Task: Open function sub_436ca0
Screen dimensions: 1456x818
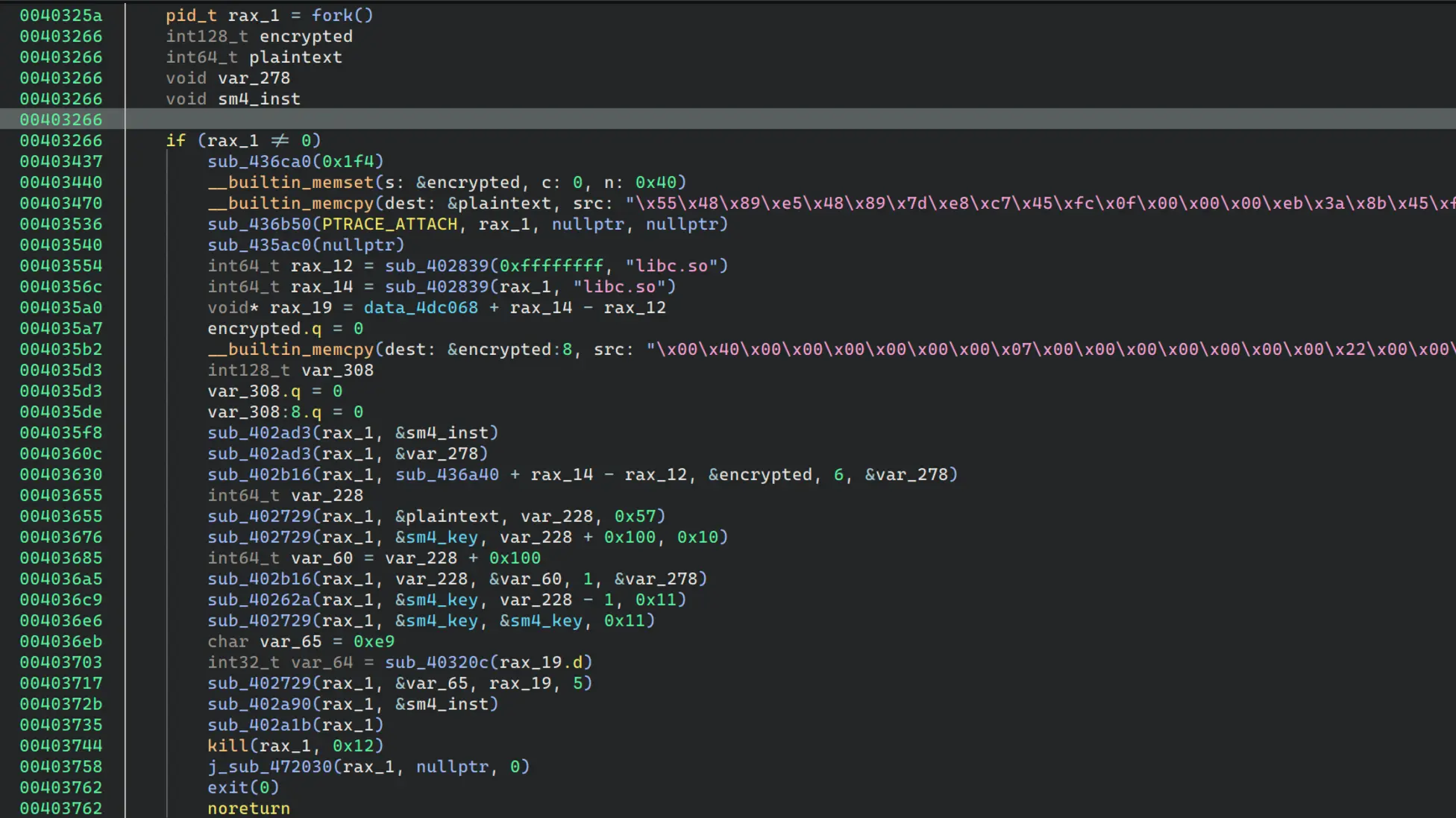Action: pos(260,161)
